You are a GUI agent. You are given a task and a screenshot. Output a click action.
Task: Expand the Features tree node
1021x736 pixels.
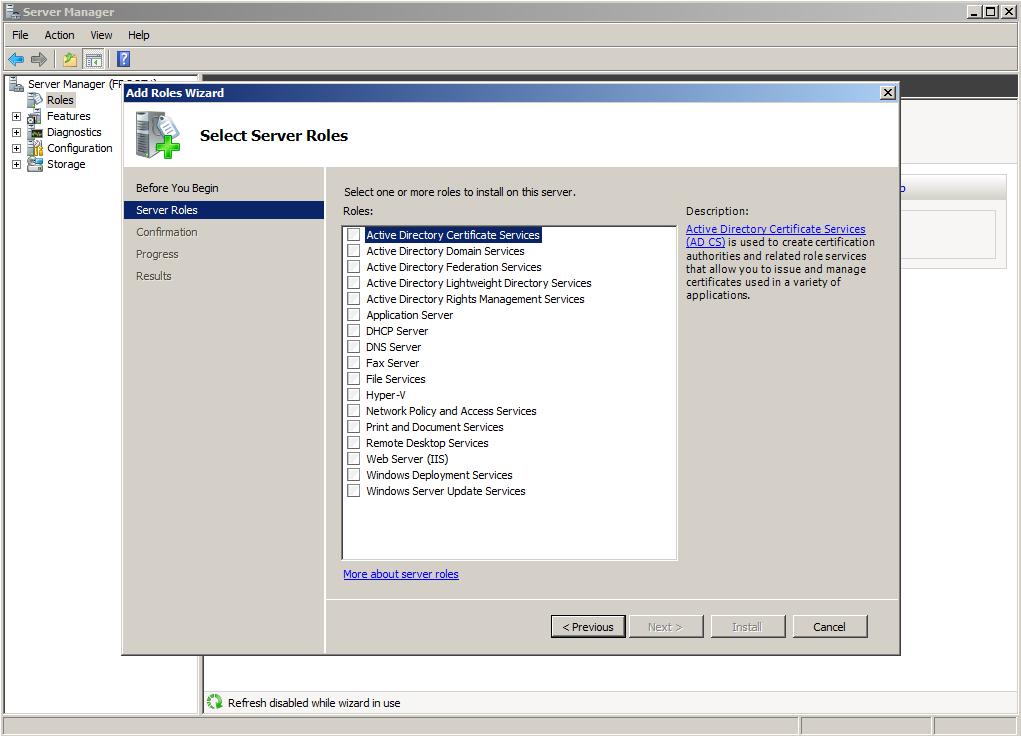pos(16,117)
